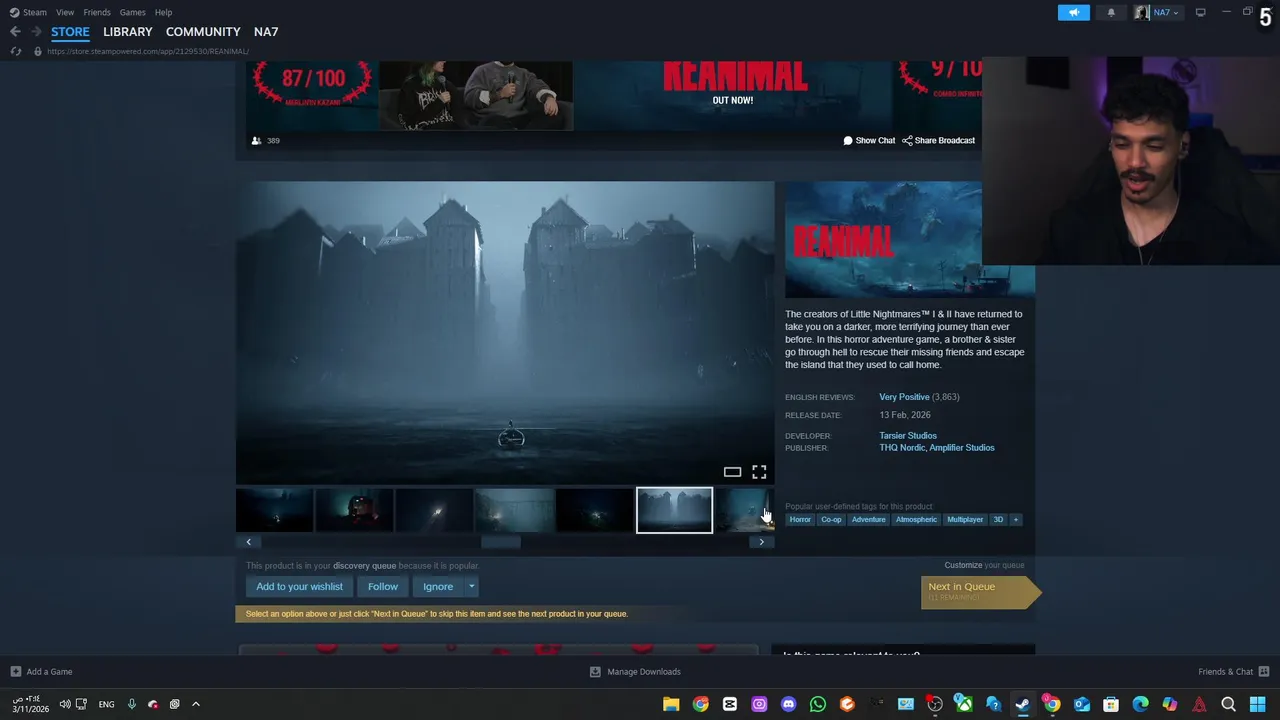This screenshot has height=720, width=1280.
Task: Open the NA7 account avatar
Action: 1141,12
